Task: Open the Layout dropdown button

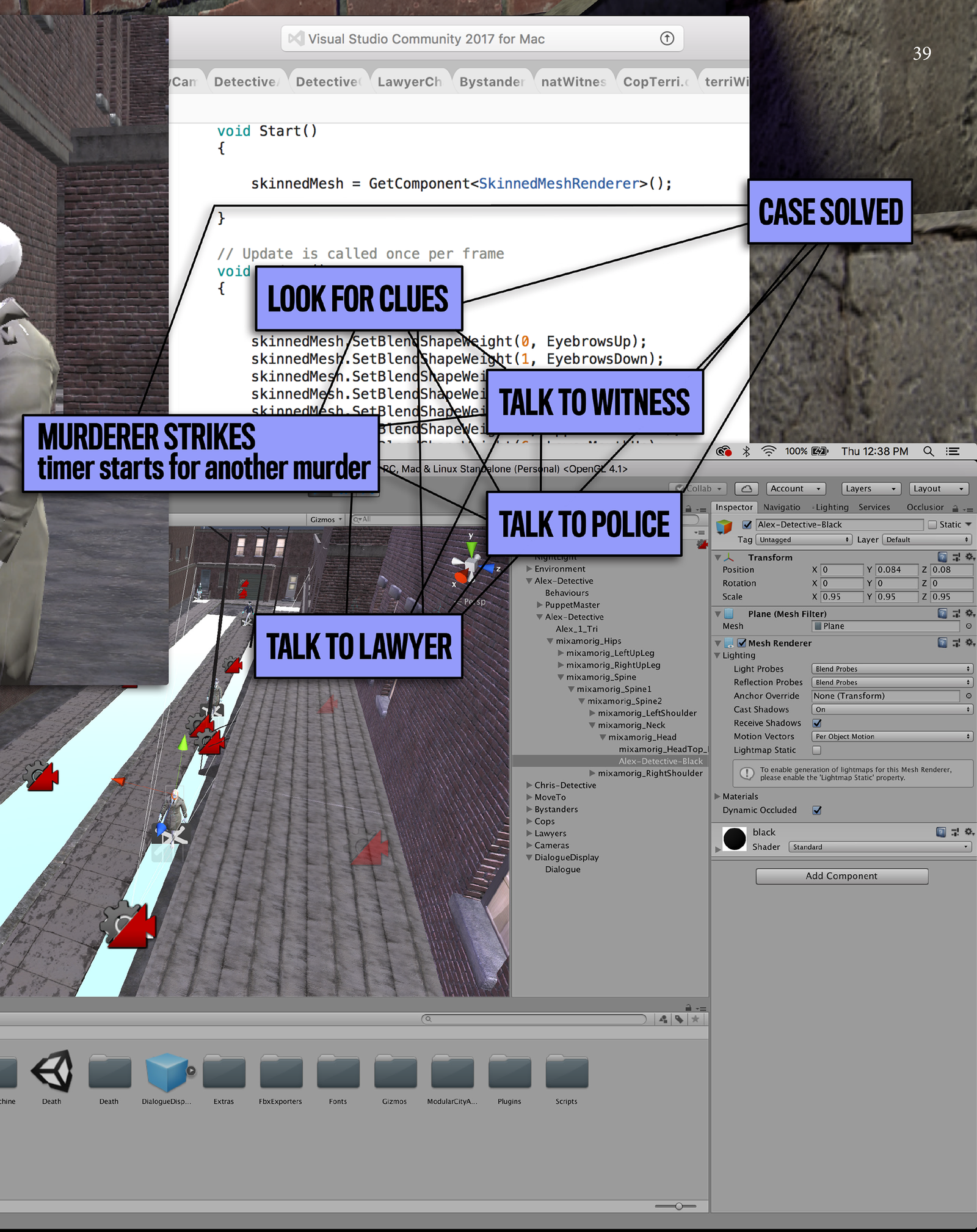Action: tap(939, 489)
